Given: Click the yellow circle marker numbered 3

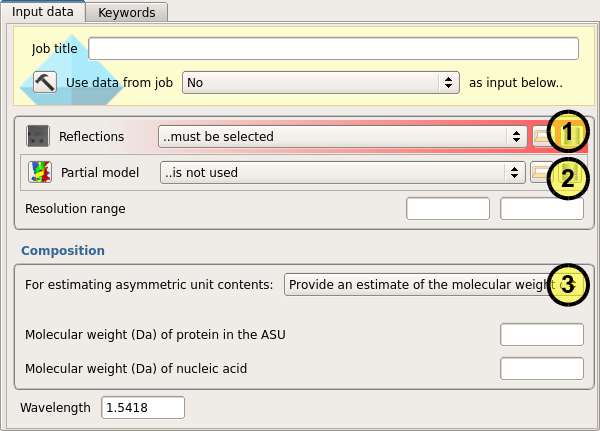Looking at the screenshot, I should (x=567, y=285).
